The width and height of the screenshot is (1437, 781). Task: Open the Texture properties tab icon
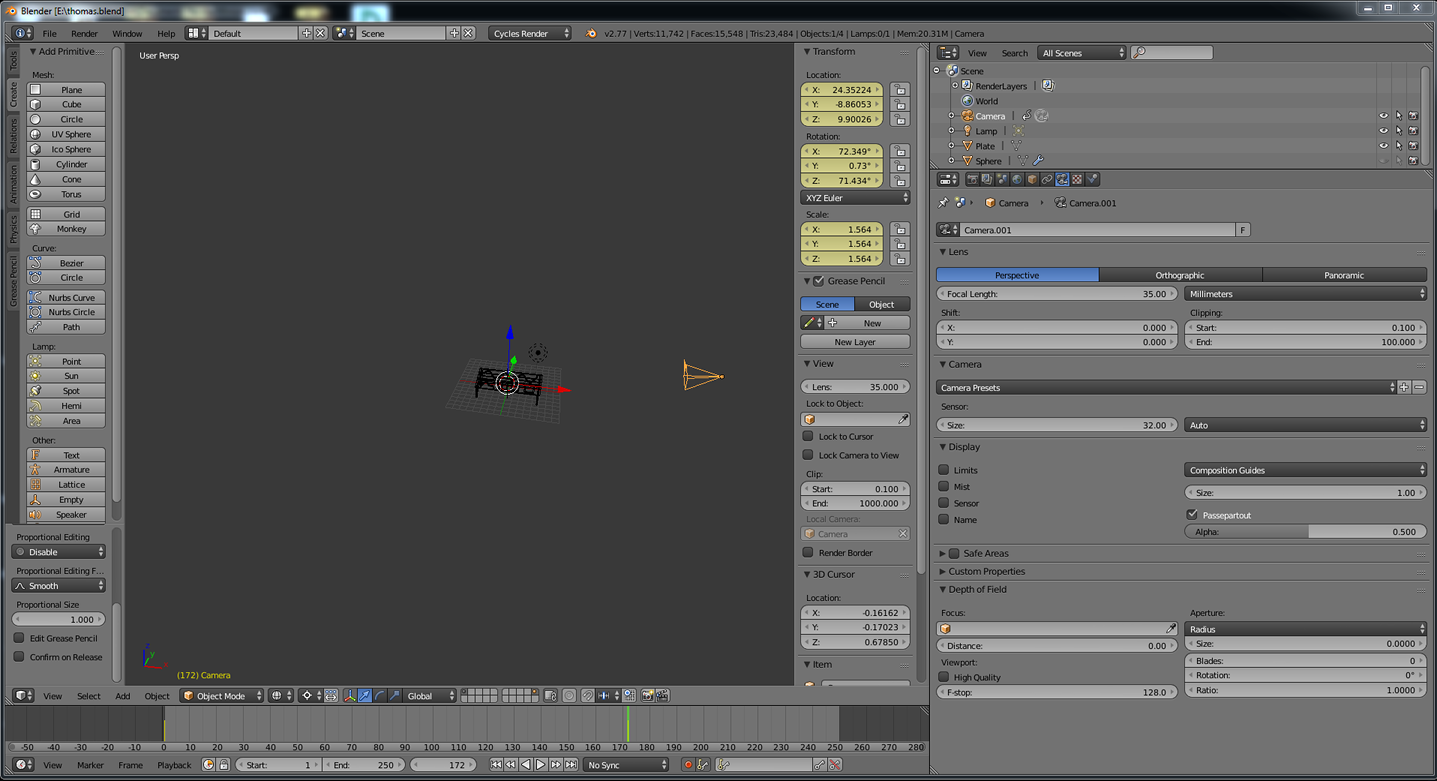[1077, 180]
